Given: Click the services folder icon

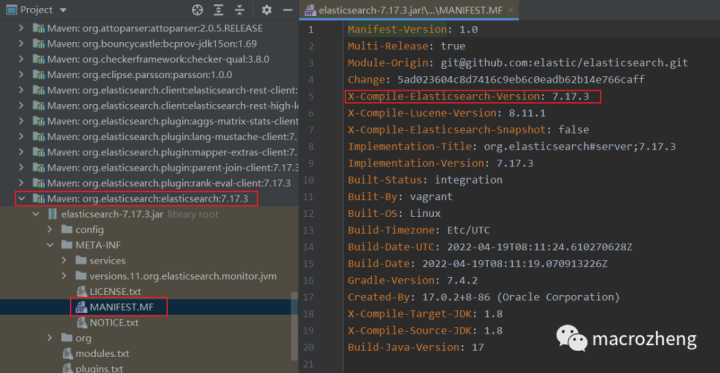Looking at the screenshot, I should coord(81,261).
